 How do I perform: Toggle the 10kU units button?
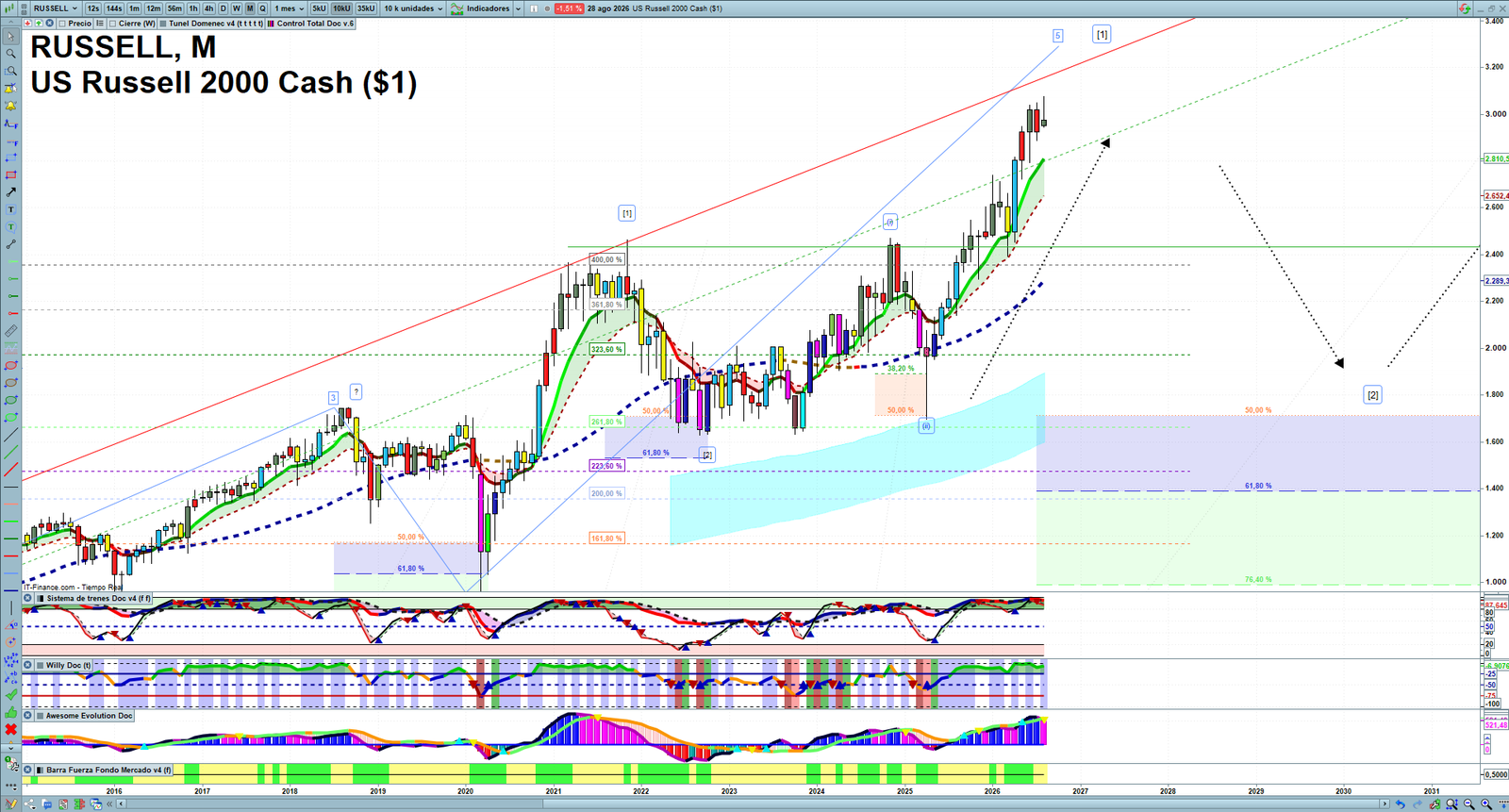point(341,8)
